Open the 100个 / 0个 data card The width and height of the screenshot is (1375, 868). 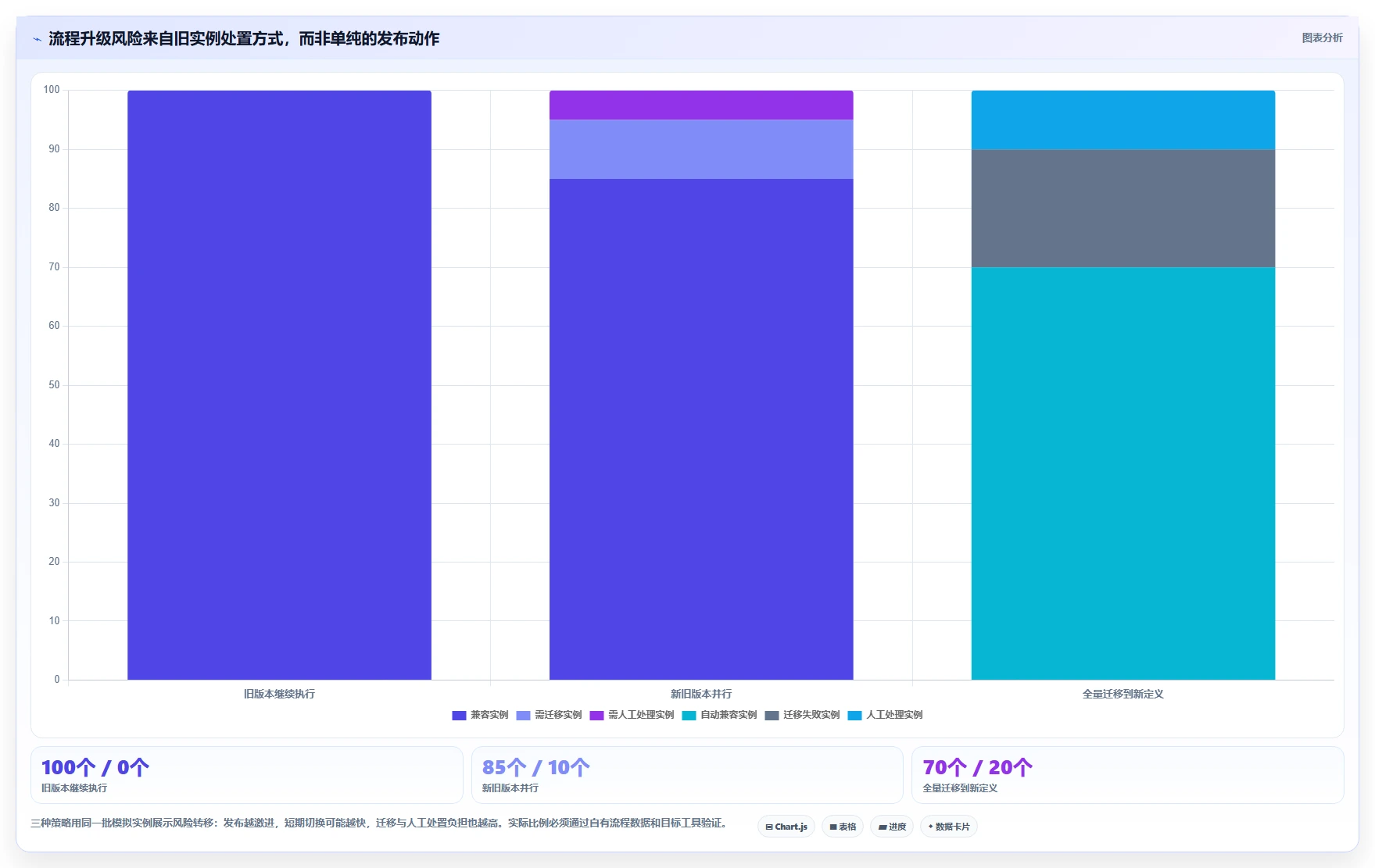(x=247, y=775)
